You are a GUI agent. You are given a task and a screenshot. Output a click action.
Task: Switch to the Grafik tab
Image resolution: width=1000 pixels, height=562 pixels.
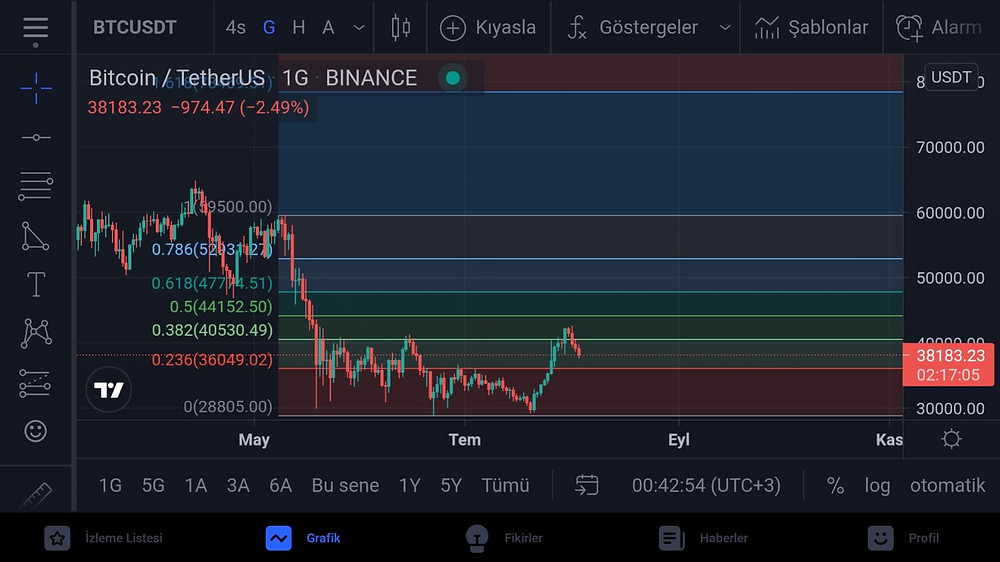[x=303, y=538]
